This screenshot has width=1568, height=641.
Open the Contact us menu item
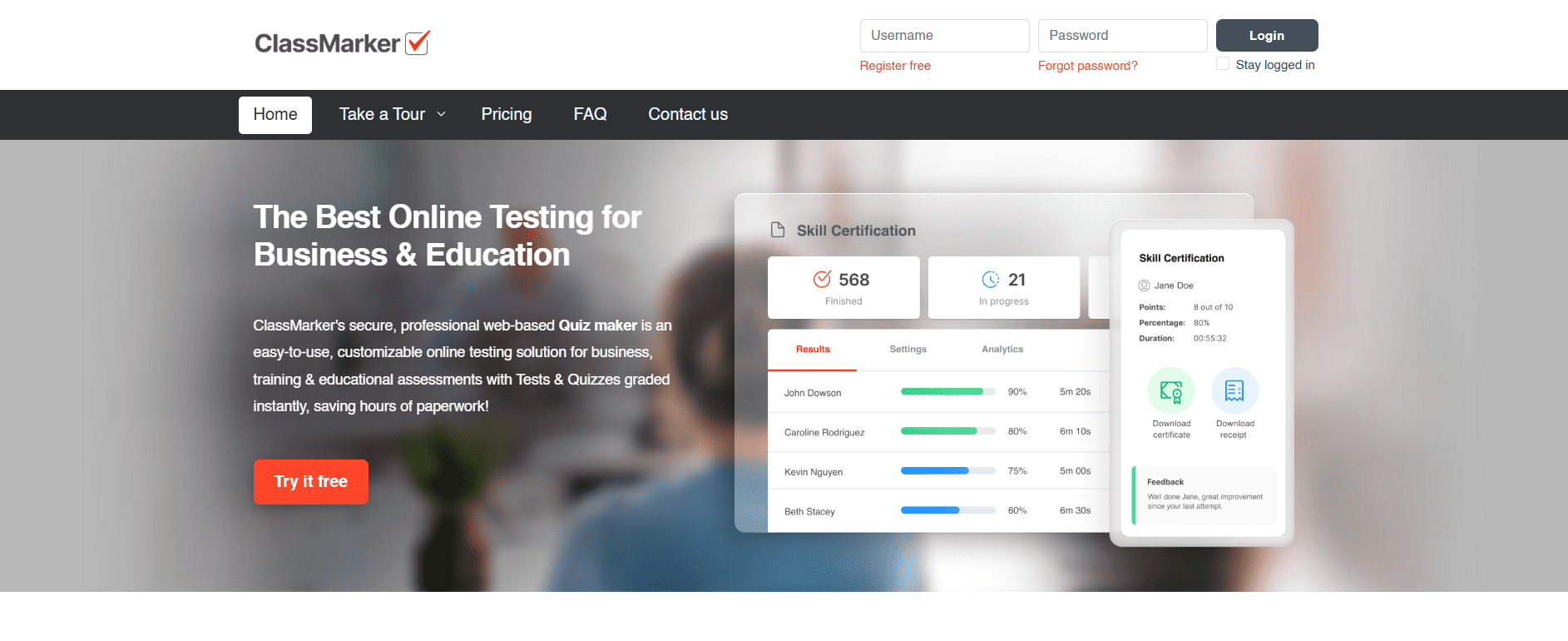(x=688, y=114)
